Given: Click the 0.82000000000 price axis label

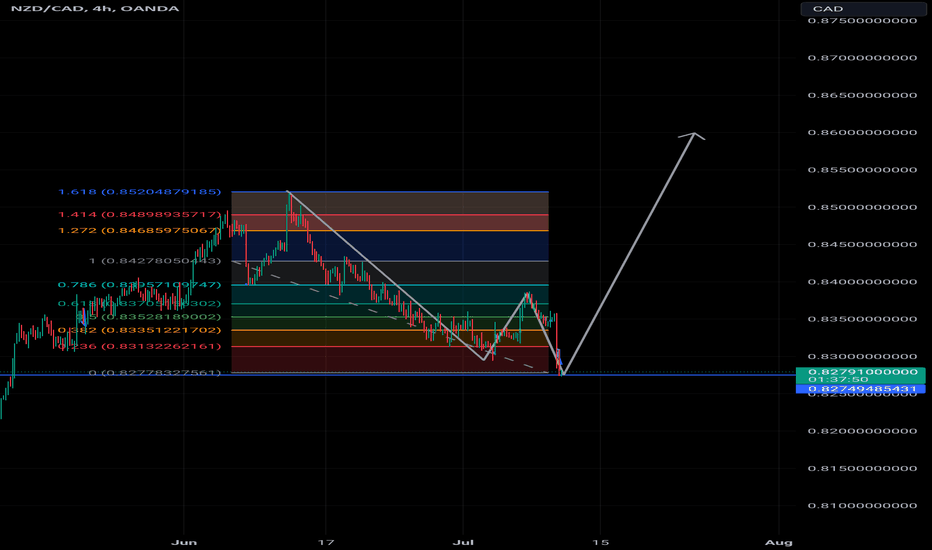Looking at the screenshot, I should [862, 431].
